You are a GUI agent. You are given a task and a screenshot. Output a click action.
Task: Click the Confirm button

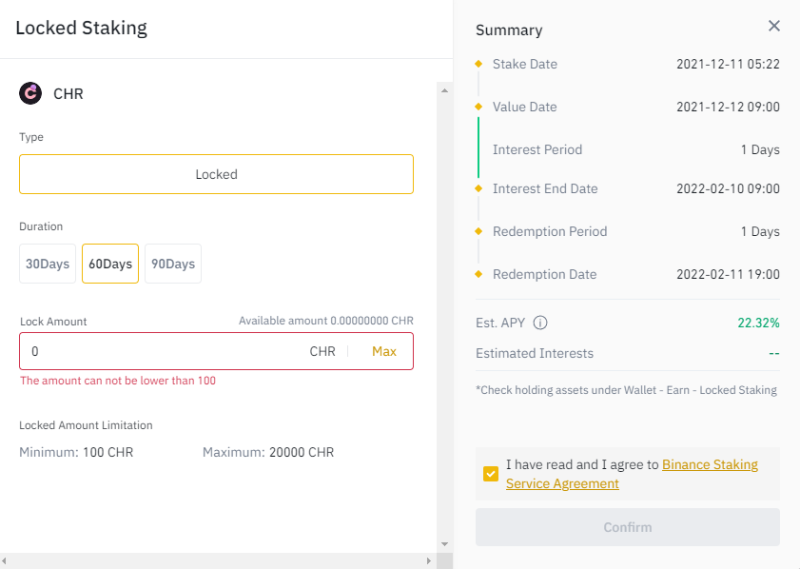tap(628, 527)
